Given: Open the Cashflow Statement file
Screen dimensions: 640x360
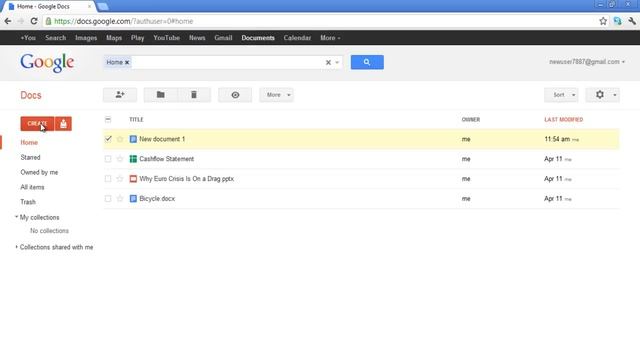Looking at the screenshot, I should pos(167,159).
